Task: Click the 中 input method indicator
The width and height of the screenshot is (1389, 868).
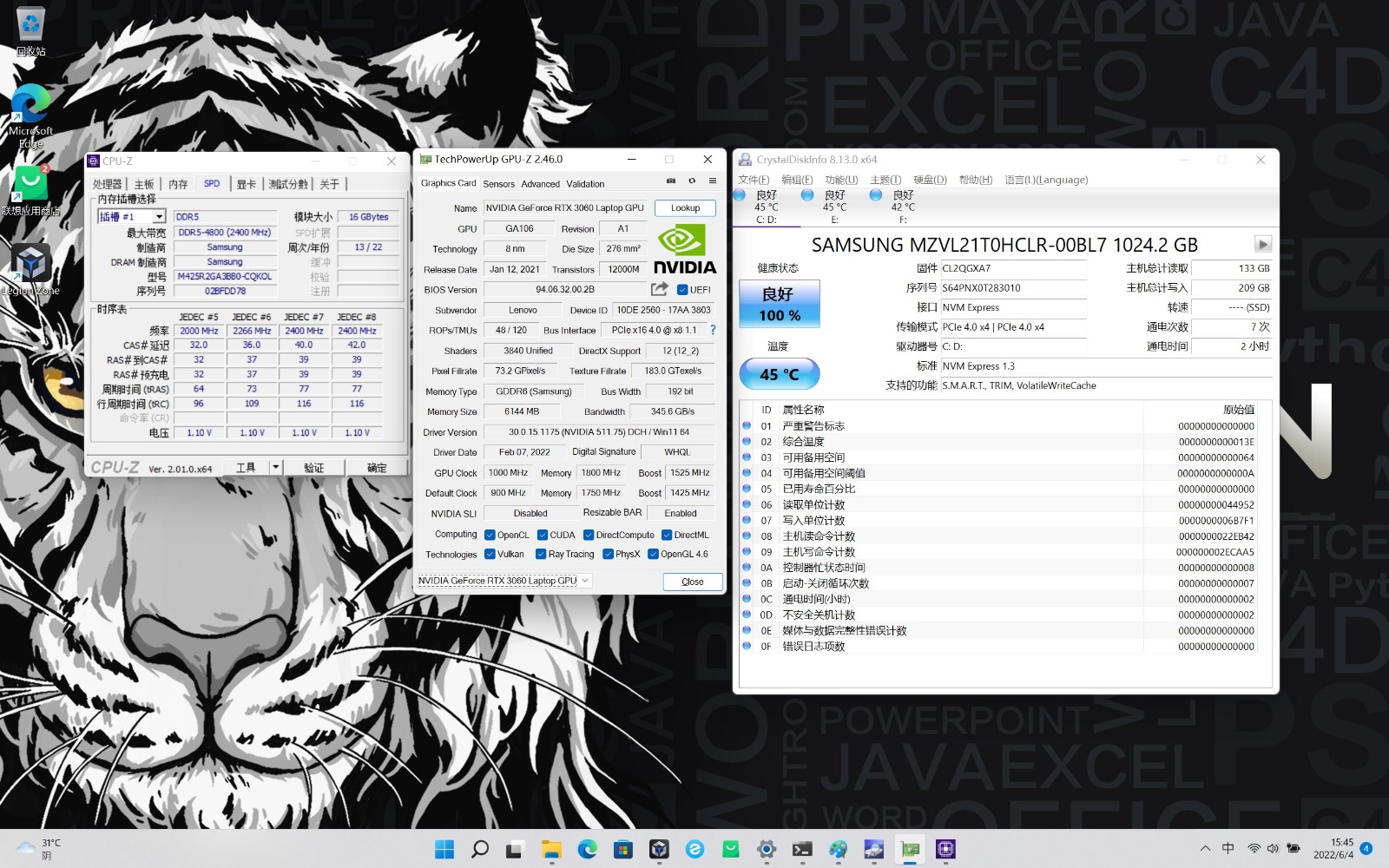Action: pyautogui.click(x=1228, y=849)
